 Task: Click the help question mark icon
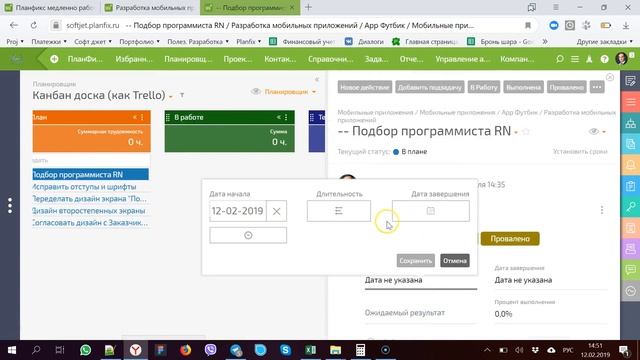click(604, 59)
